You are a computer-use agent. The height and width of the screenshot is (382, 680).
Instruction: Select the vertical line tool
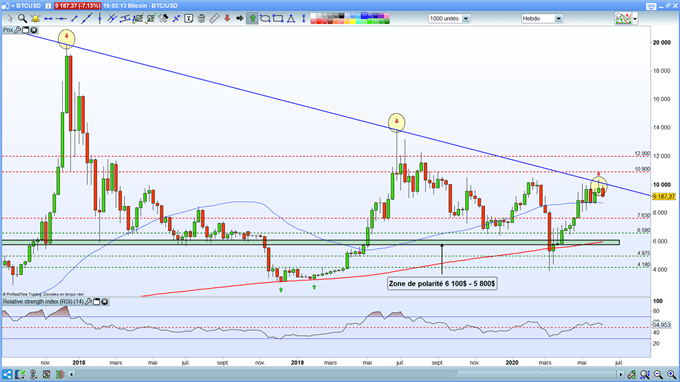coord(100,19)
